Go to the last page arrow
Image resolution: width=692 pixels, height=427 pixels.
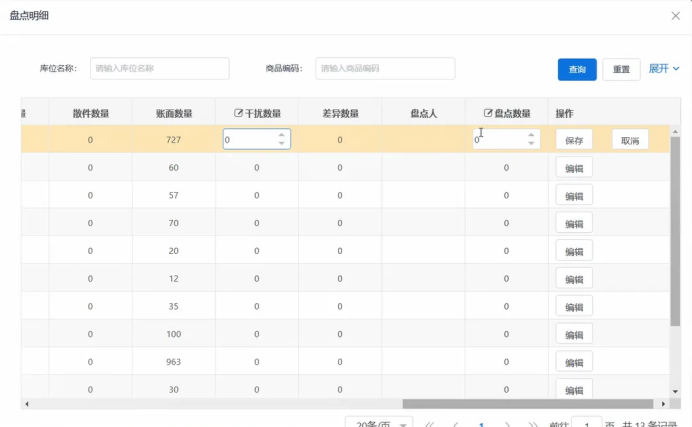[x=533, y=424]
